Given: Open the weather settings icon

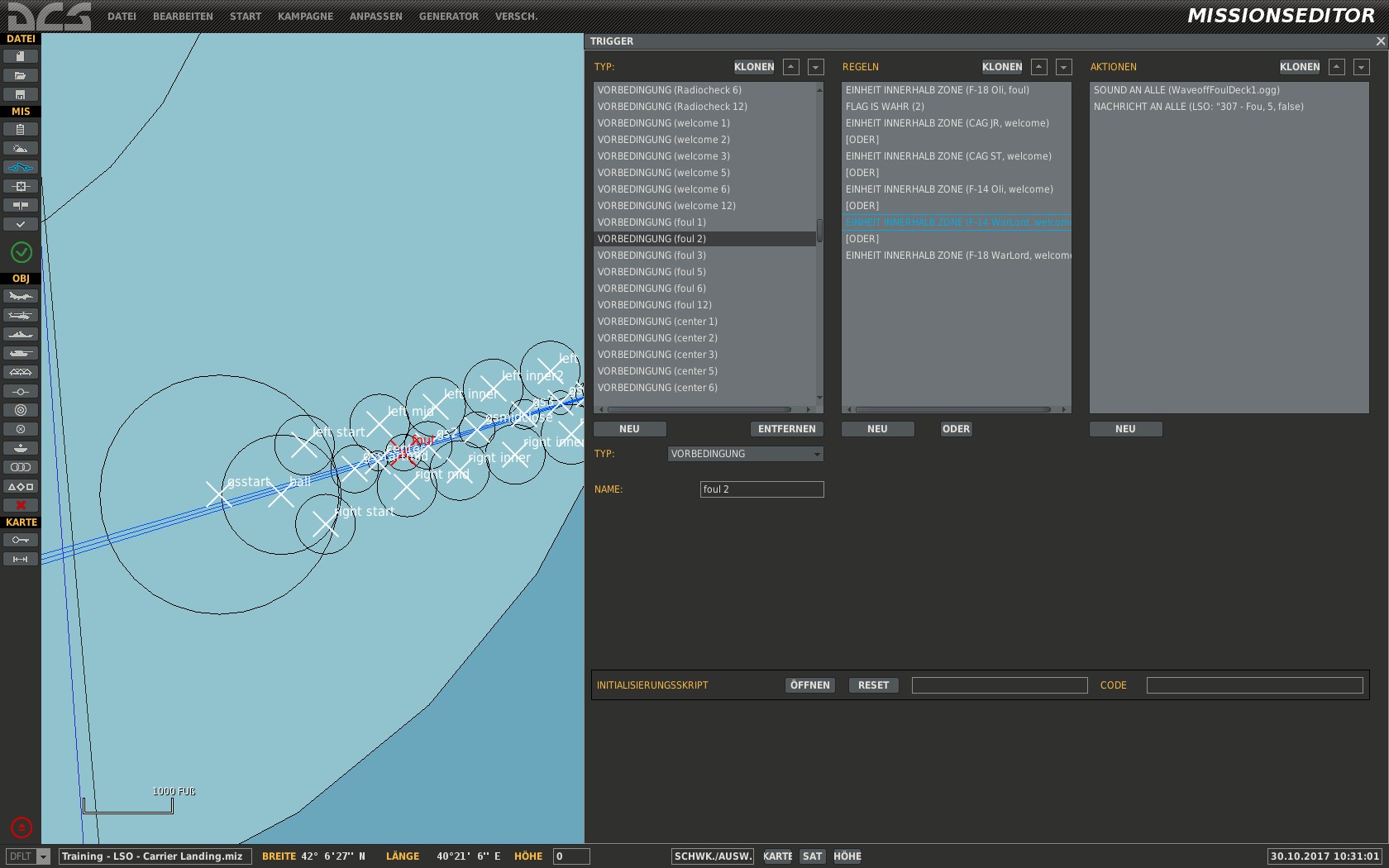Looking at the screenshot, I should [21, 148].
